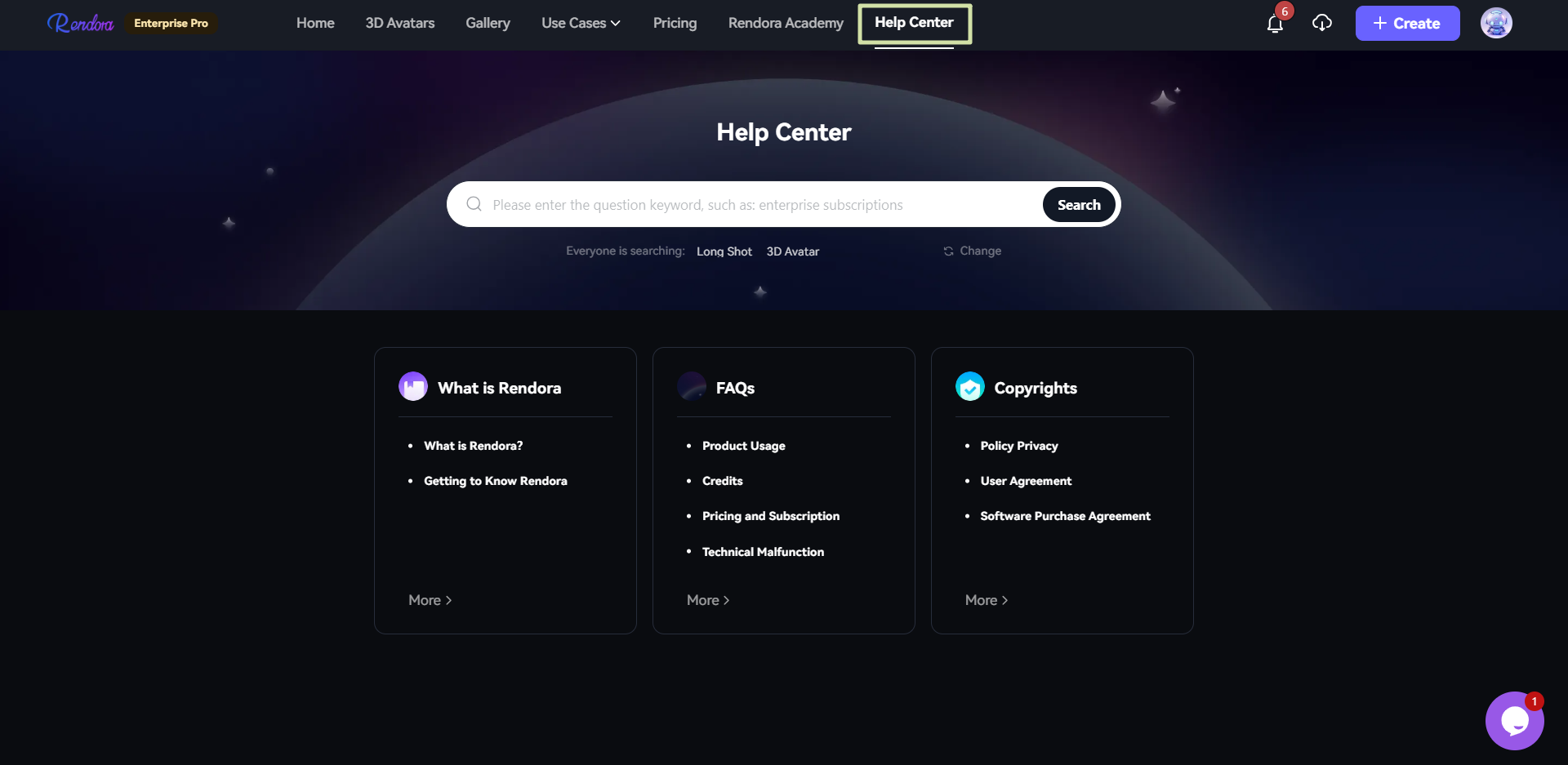Select the Long Shot suggested search

724,251
